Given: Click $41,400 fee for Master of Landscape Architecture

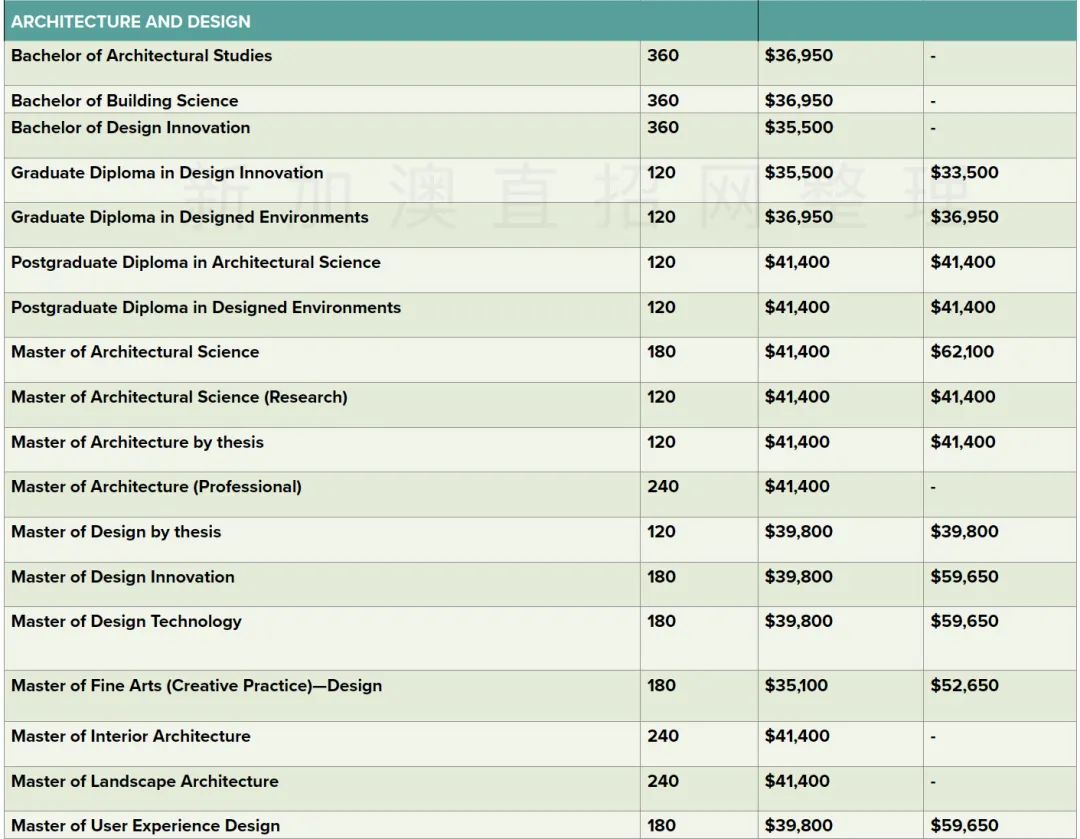Looking at the screenshot, I should point(797,781).
